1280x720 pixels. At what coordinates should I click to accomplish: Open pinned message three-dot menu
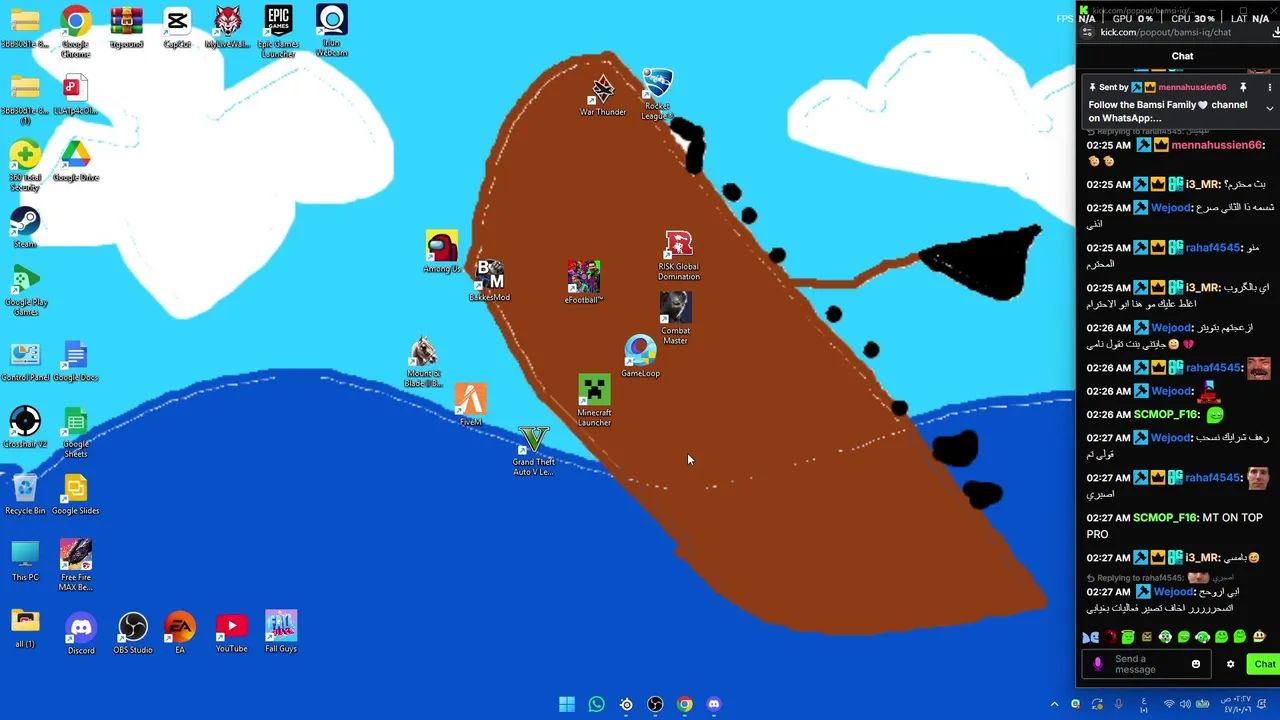(x=1270, y=88)
